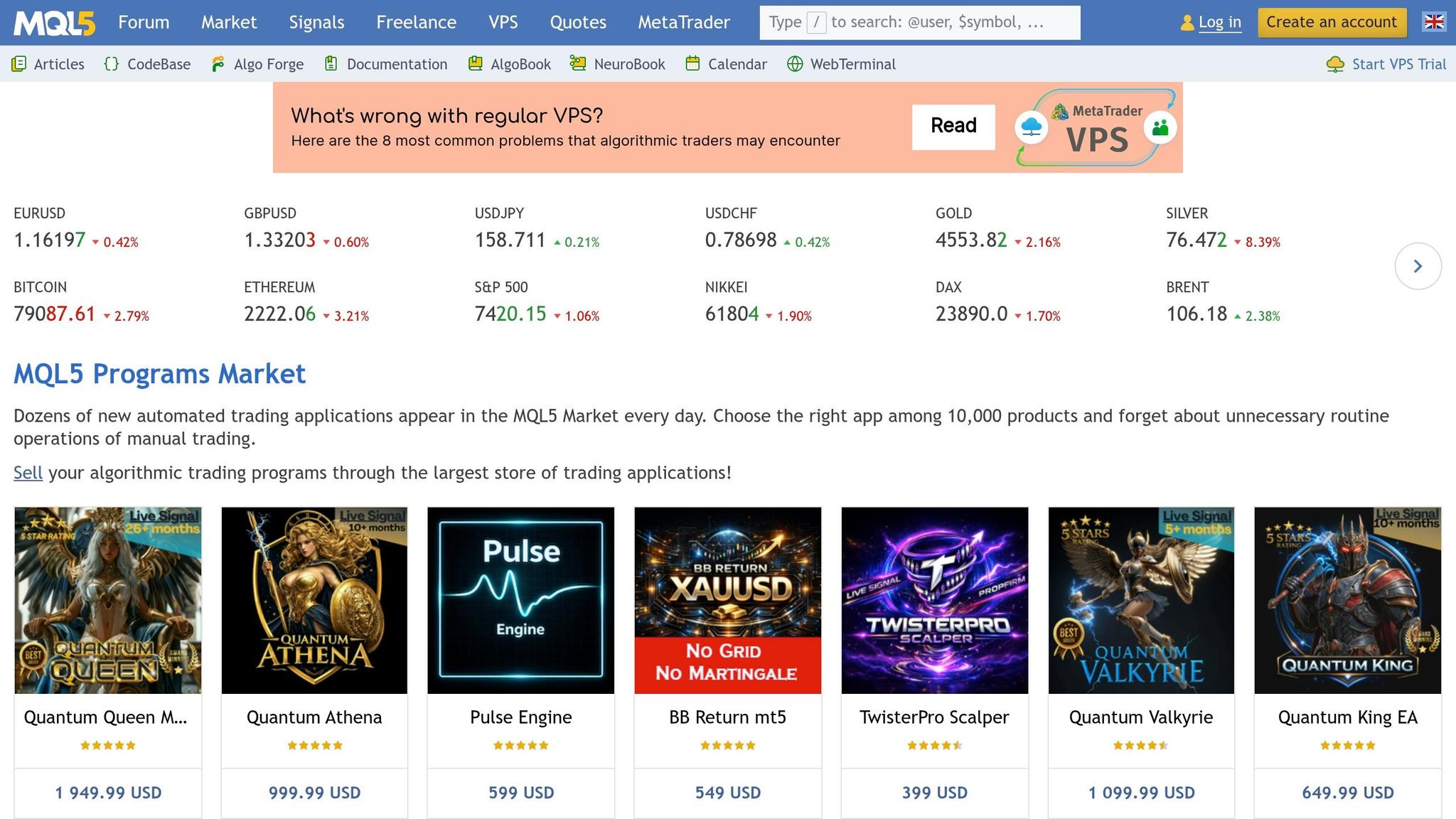Open the SILVER quote
The image size is (1456, 819).
[x=1224, y=227]
